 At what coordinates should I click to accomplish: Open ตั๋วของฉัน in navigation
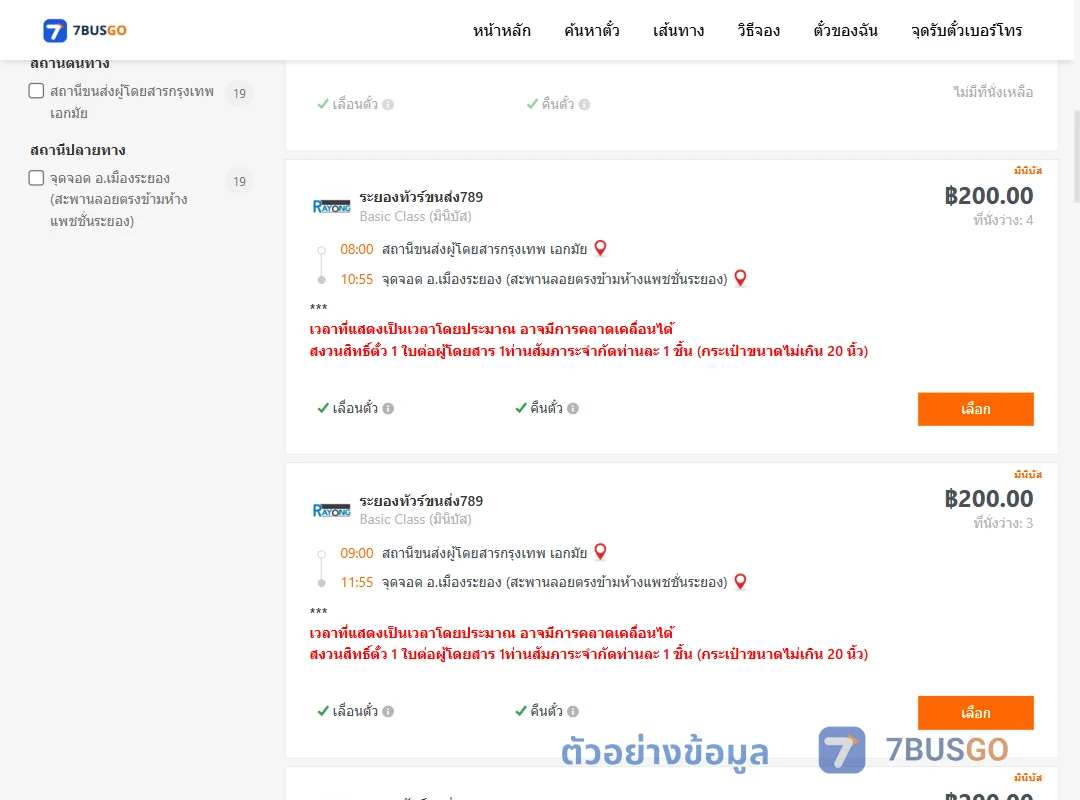845,30
